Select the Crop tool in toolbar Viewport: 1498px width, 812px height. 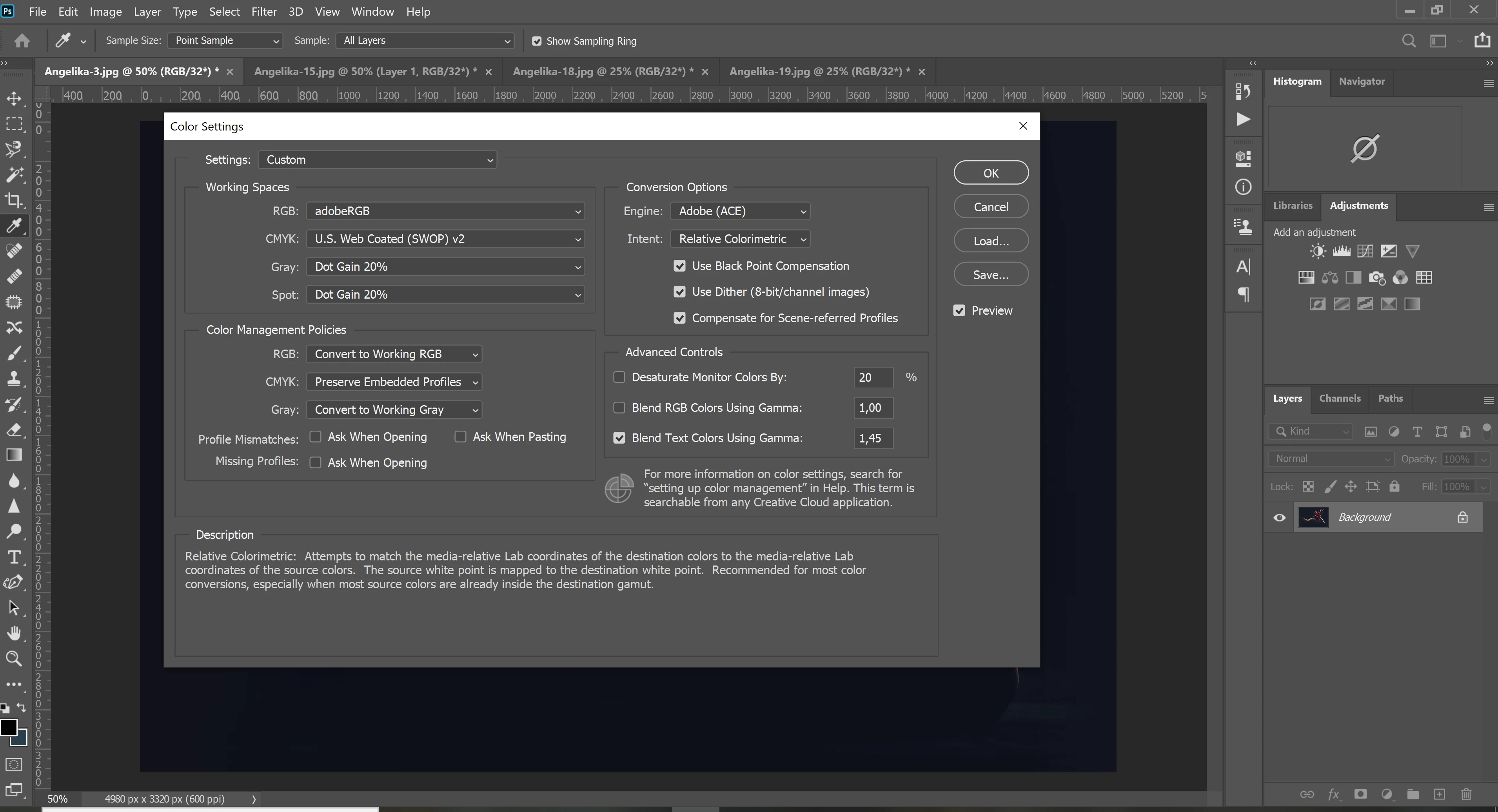coord(14,200)
